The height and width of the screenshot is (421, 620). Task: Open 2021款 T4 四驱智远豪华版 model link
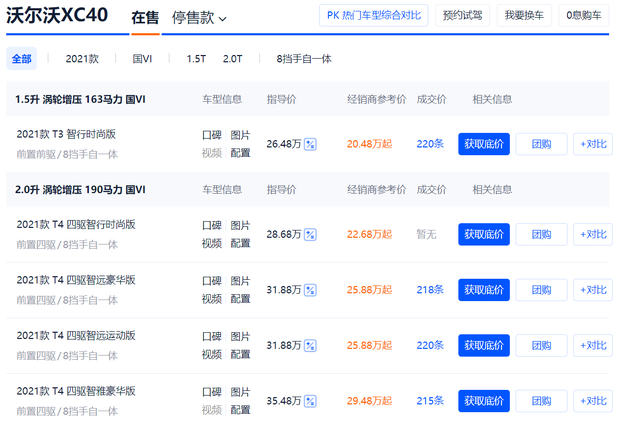[x=76, y=280]
